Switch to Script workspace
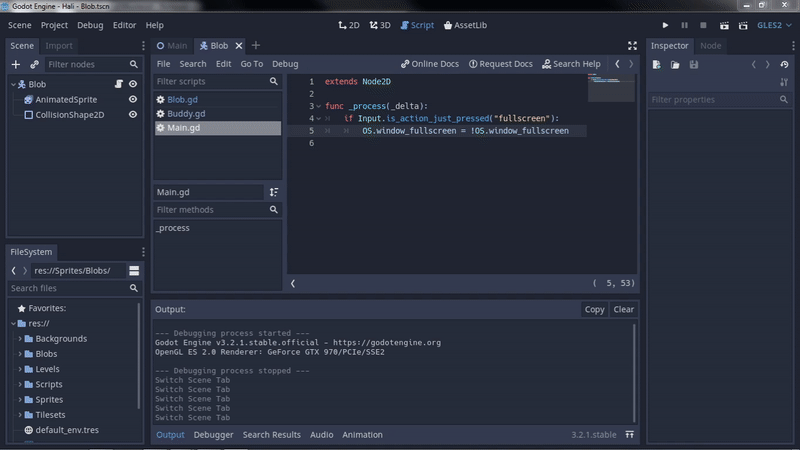 click(x=417, y=25)
